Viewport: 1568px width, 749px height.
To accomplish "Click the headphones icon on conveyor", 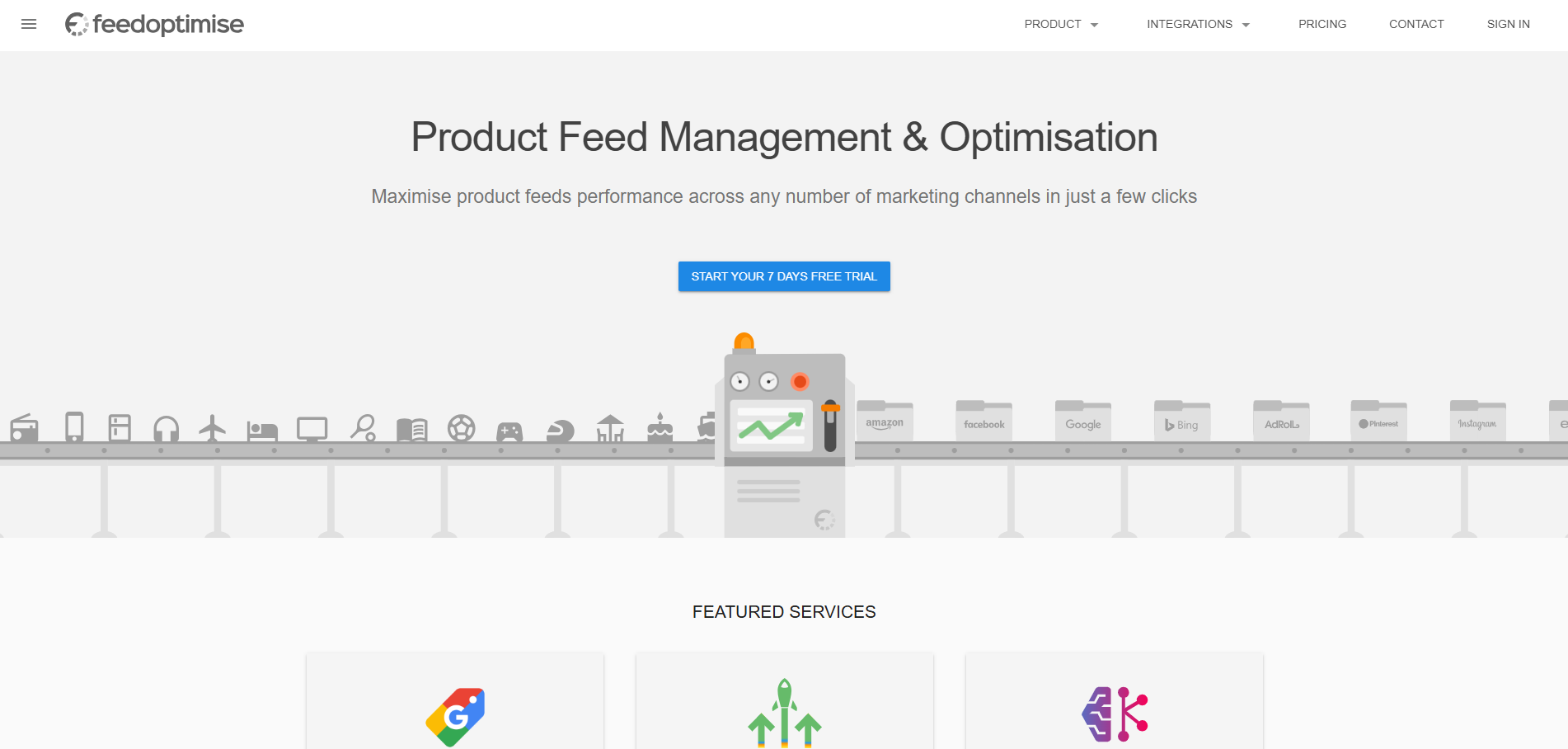I will [x=167, y=429].
